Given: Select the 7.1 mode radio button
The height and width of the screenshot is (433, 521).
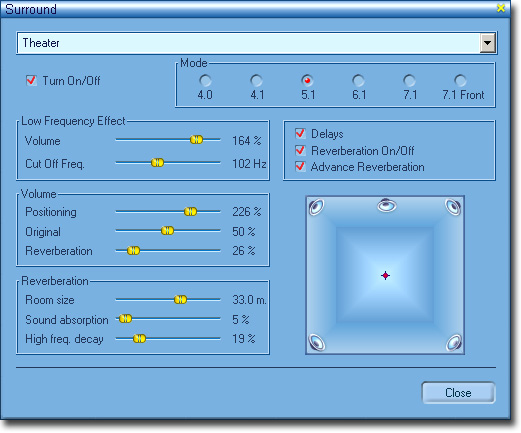Looking at the screenshot, I should [x=409, y=80].
